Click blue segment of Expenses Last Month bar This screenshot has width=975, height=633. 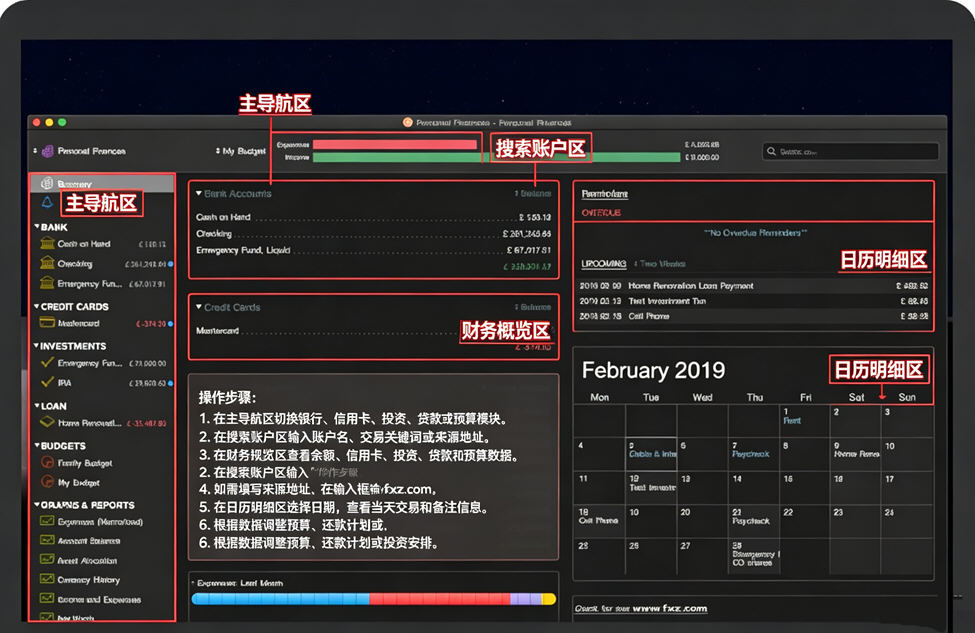(x=280, y=599)
